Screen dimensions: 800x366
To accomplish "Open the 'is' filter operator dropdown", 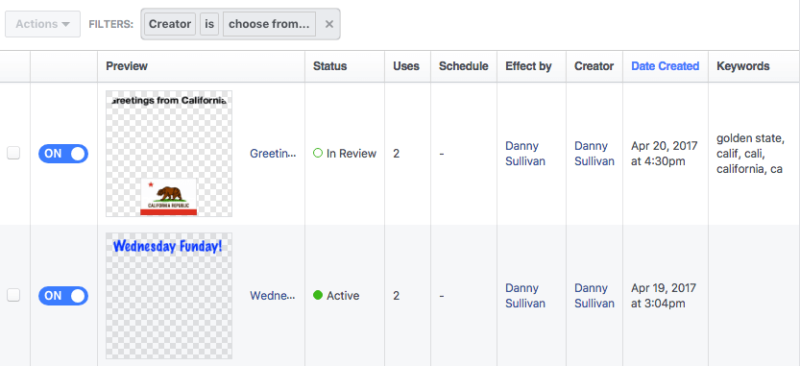I will (209, 24).
